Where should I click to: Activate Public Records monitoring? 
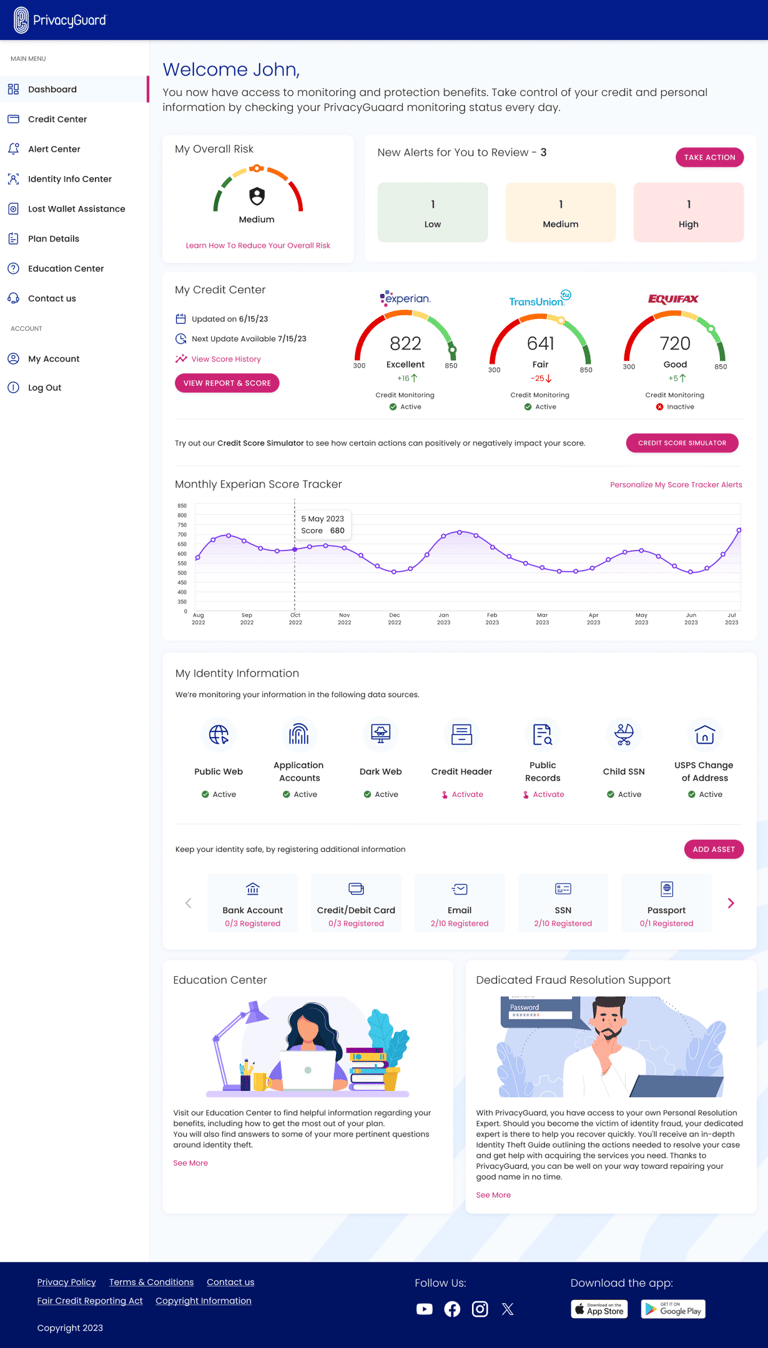coord(543,794)
